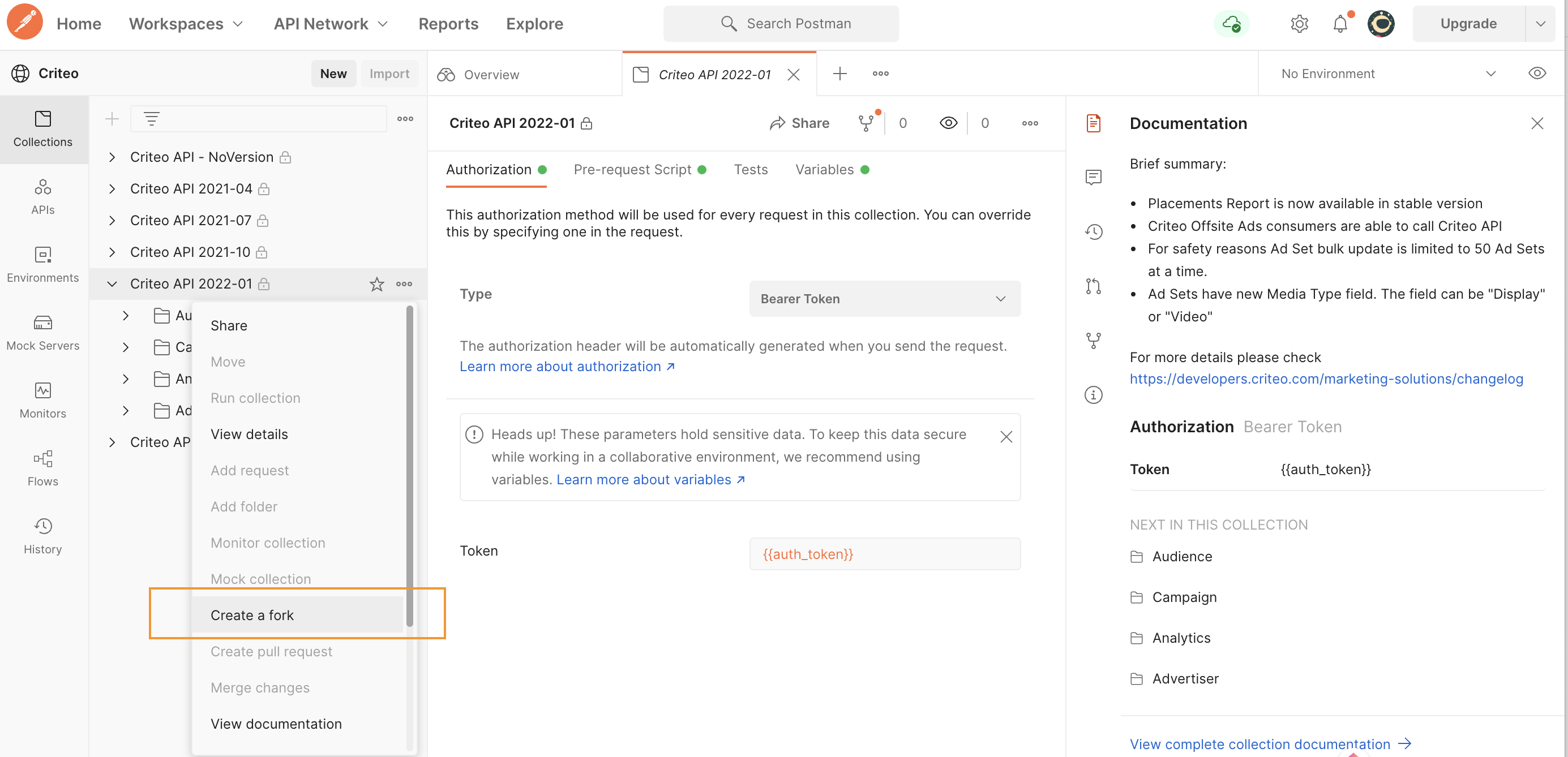
Task: Select Create a fork menu item
Action: tap(297, 614)
